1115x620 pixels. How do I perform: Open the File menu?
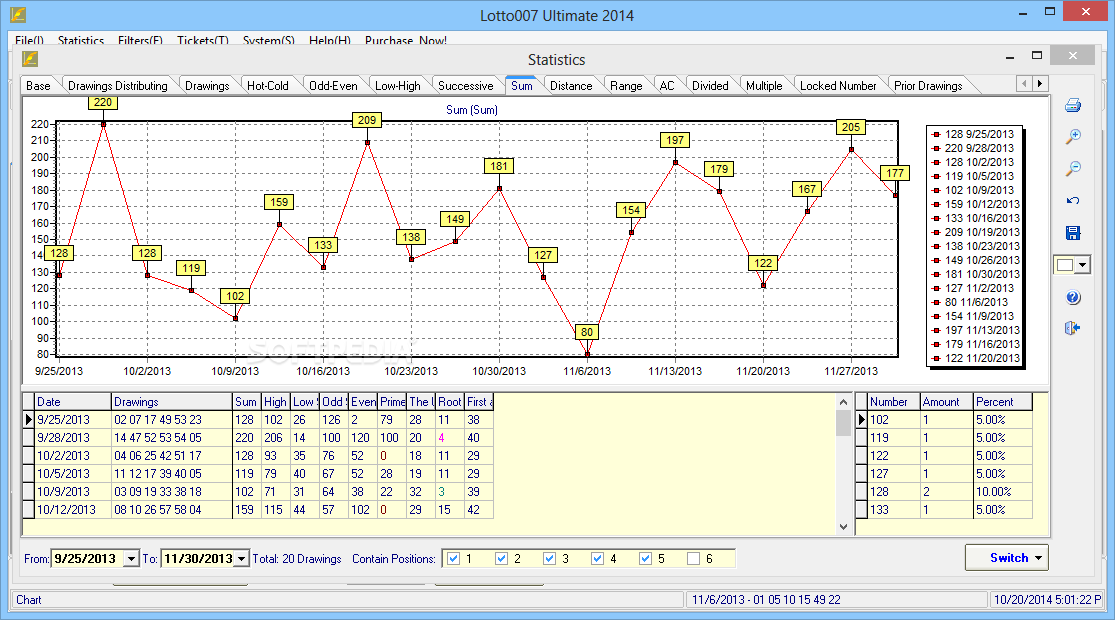[x=29, y=41]
